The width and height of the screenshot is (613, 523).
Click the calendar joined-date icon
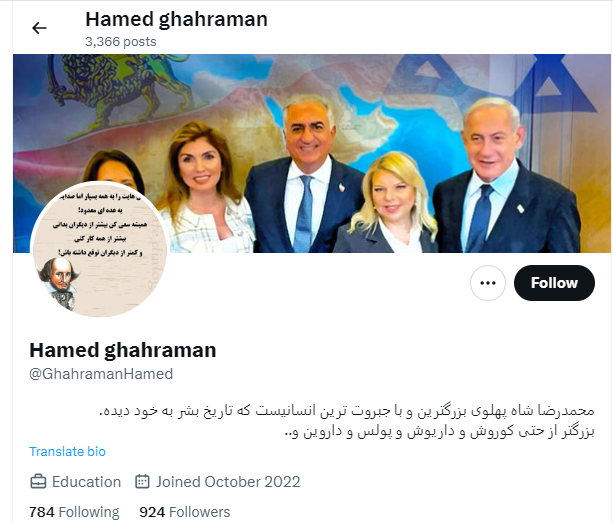pyautogui.click(x=142, y=482)
